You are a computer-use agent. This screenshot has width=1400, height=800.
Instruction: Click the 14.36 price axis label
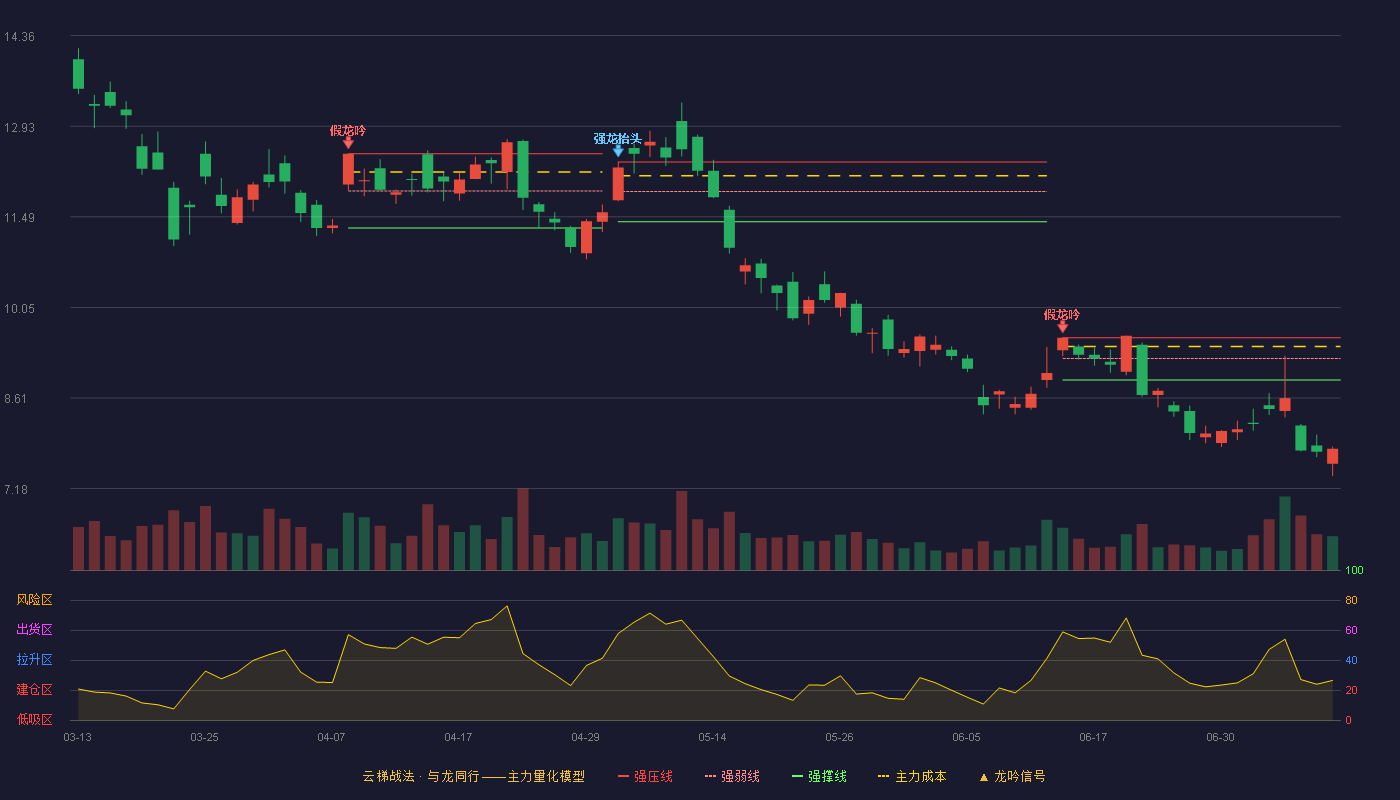[19, 37]
